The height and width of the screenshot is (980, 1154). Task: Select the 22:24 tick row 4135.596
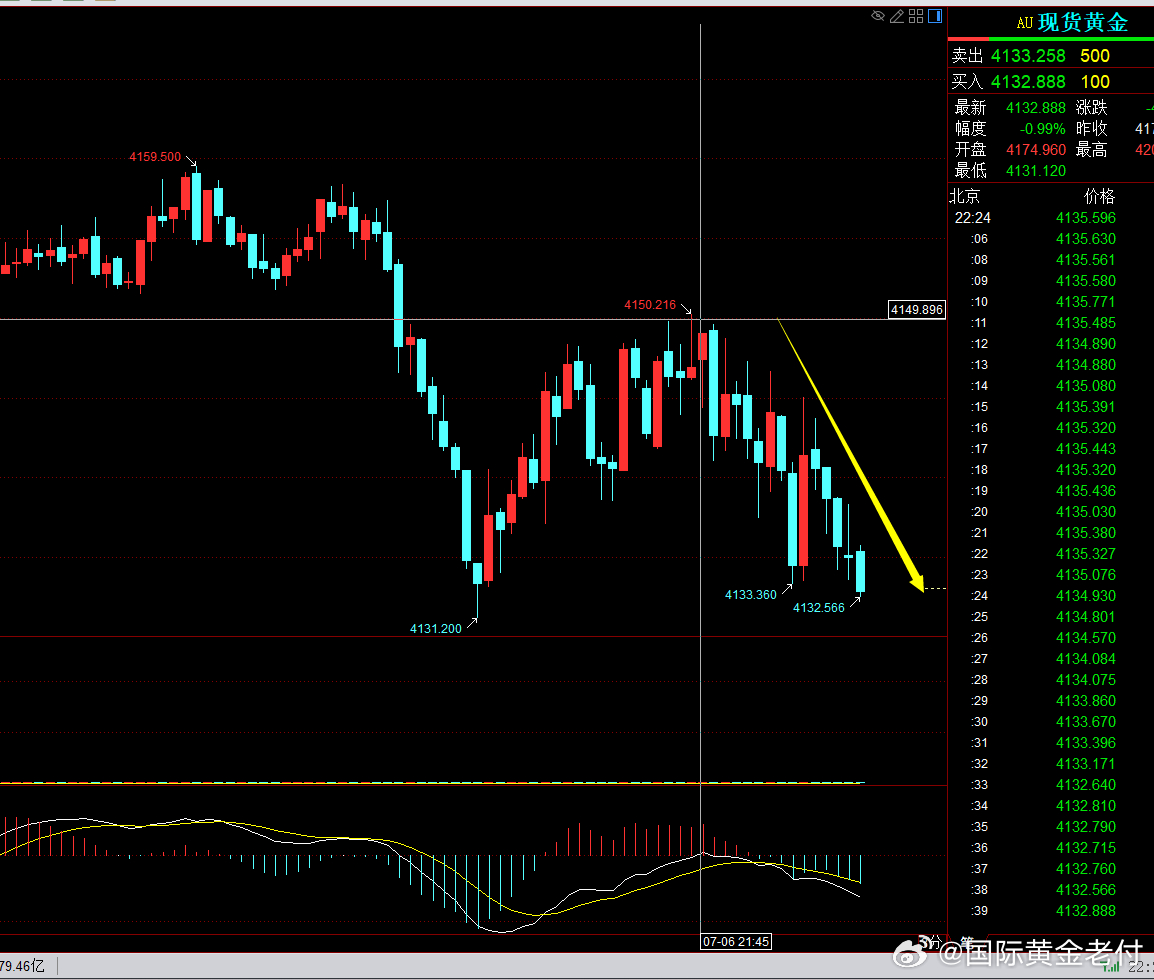1035,218
